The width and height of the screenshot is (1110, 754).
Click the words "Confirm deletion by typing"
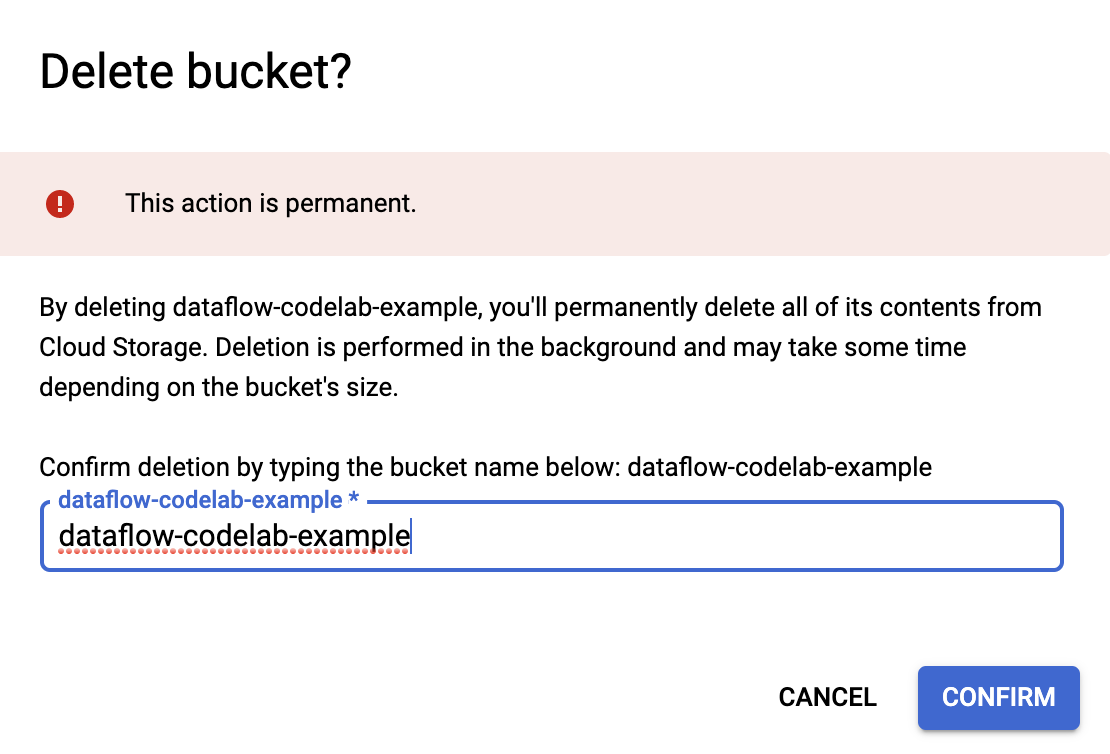coord(160,467)
